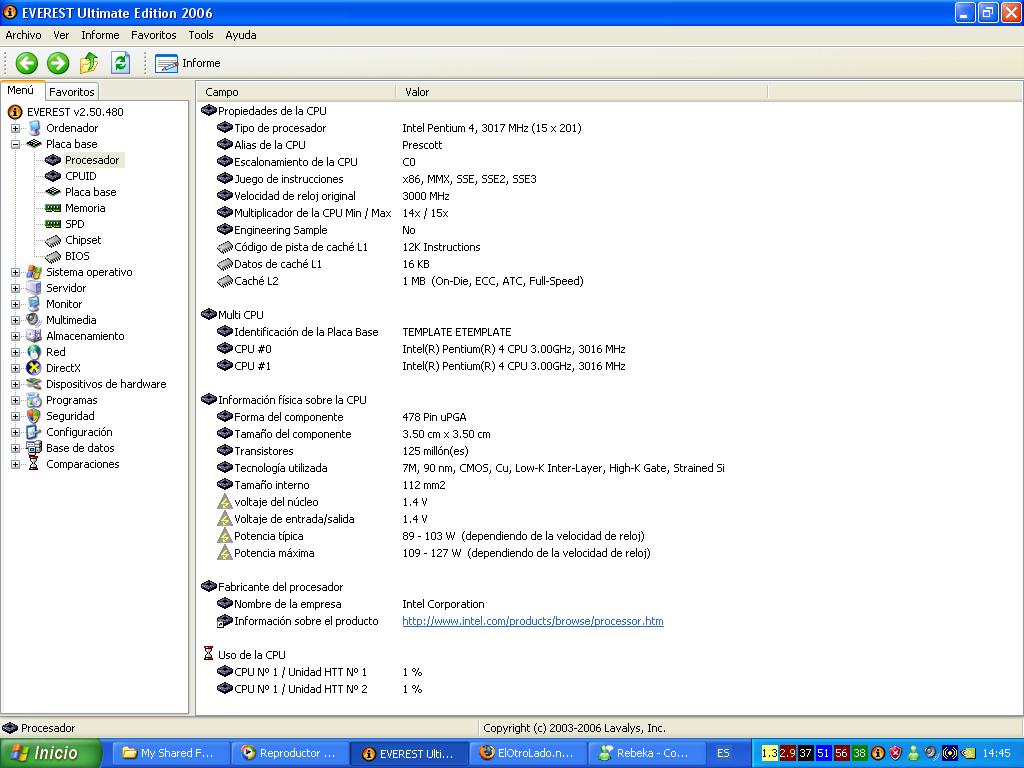Open the Intel products processor link
The width and height of the screenshot is (1024, 768).
click(x=533, y=621)
